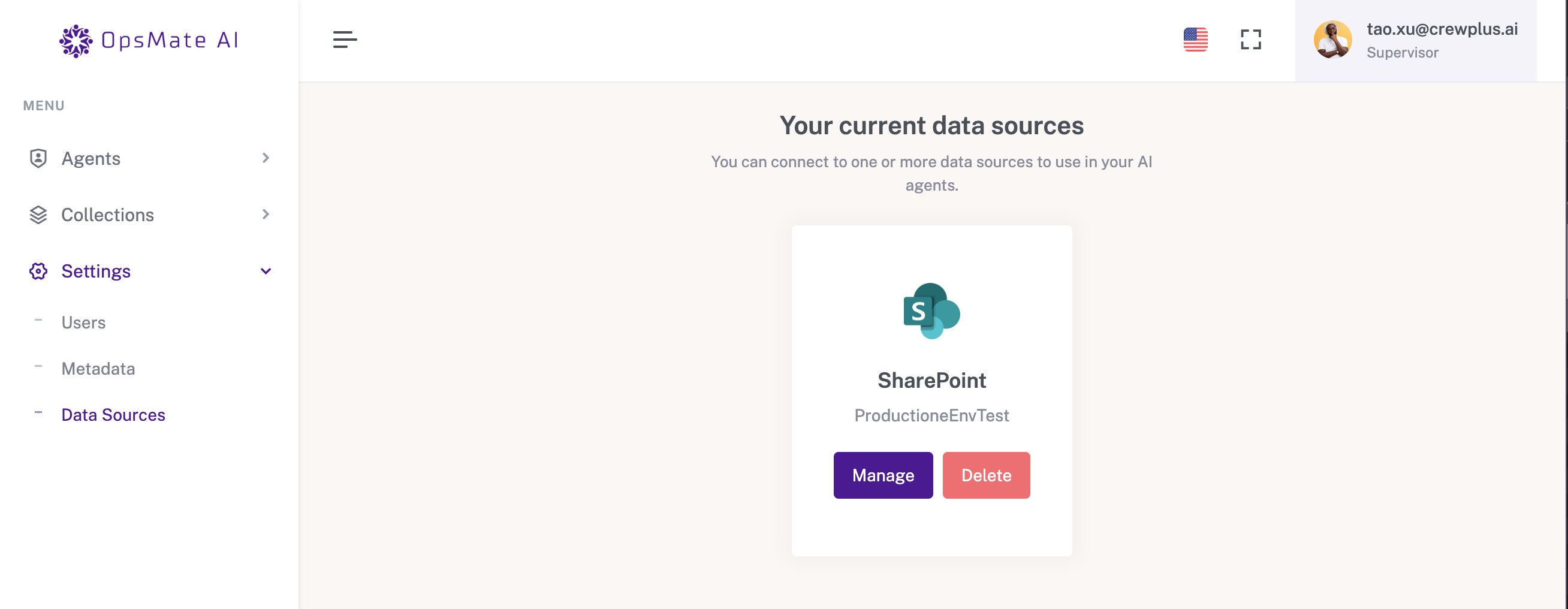Screen dimensions: 1568x609
Task: Collapse the Settings menu chevron
Action: (x=266, y=271)
